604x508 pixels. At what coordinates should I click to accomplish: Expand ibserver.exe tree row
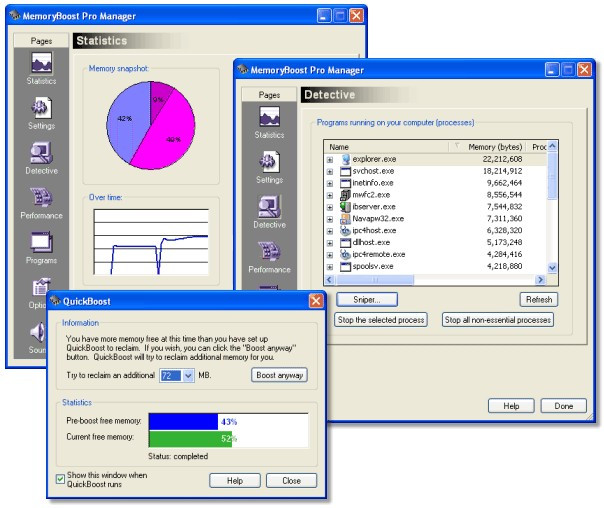coord(330,207)
